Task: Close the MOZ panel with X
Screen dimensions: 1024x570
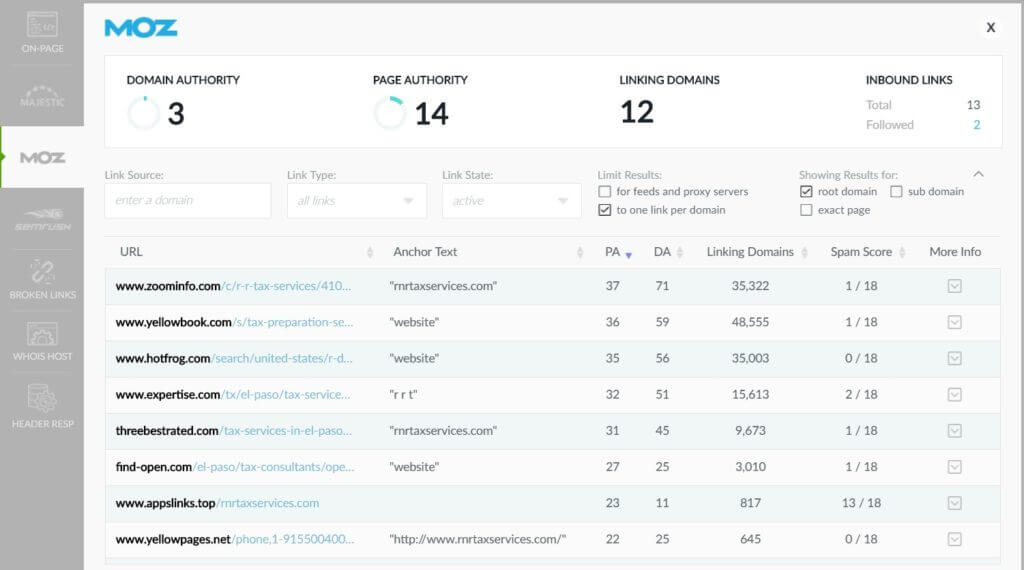Action: 991,27
